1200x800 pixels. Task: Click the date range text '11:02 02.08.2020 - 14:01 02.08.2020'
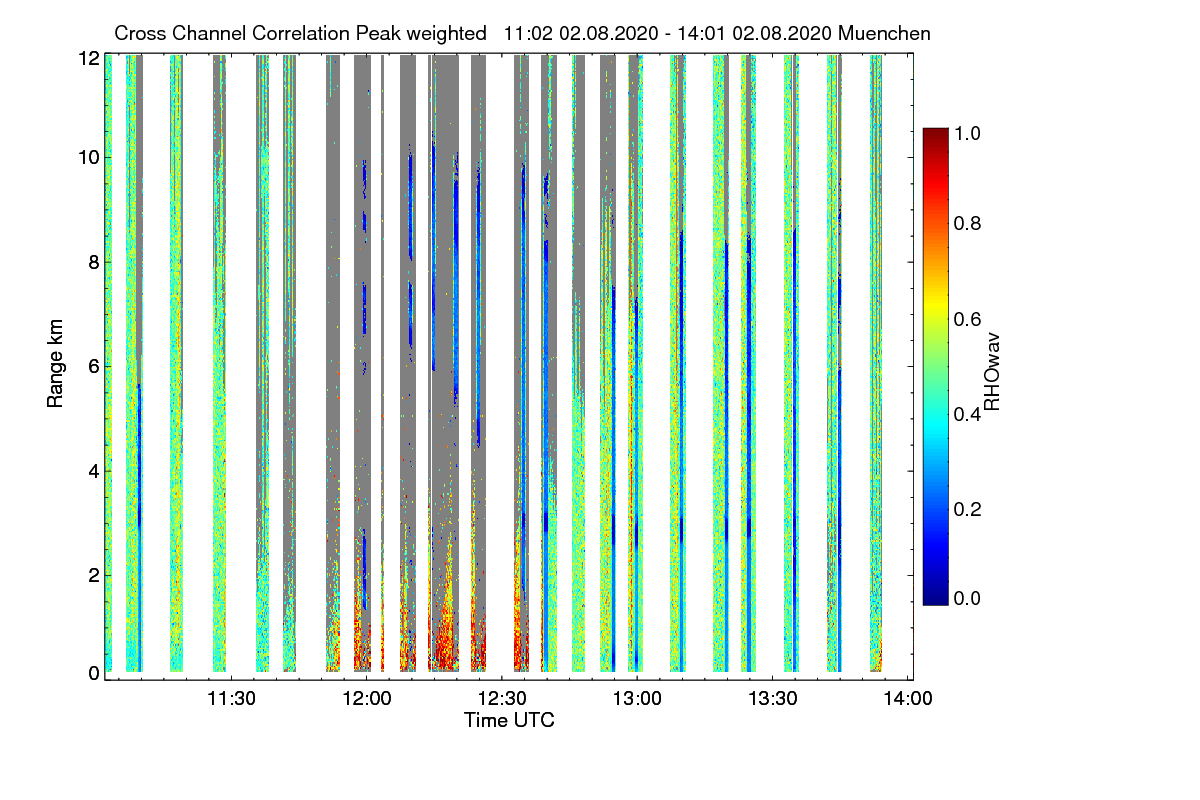[x=668, y=33]
